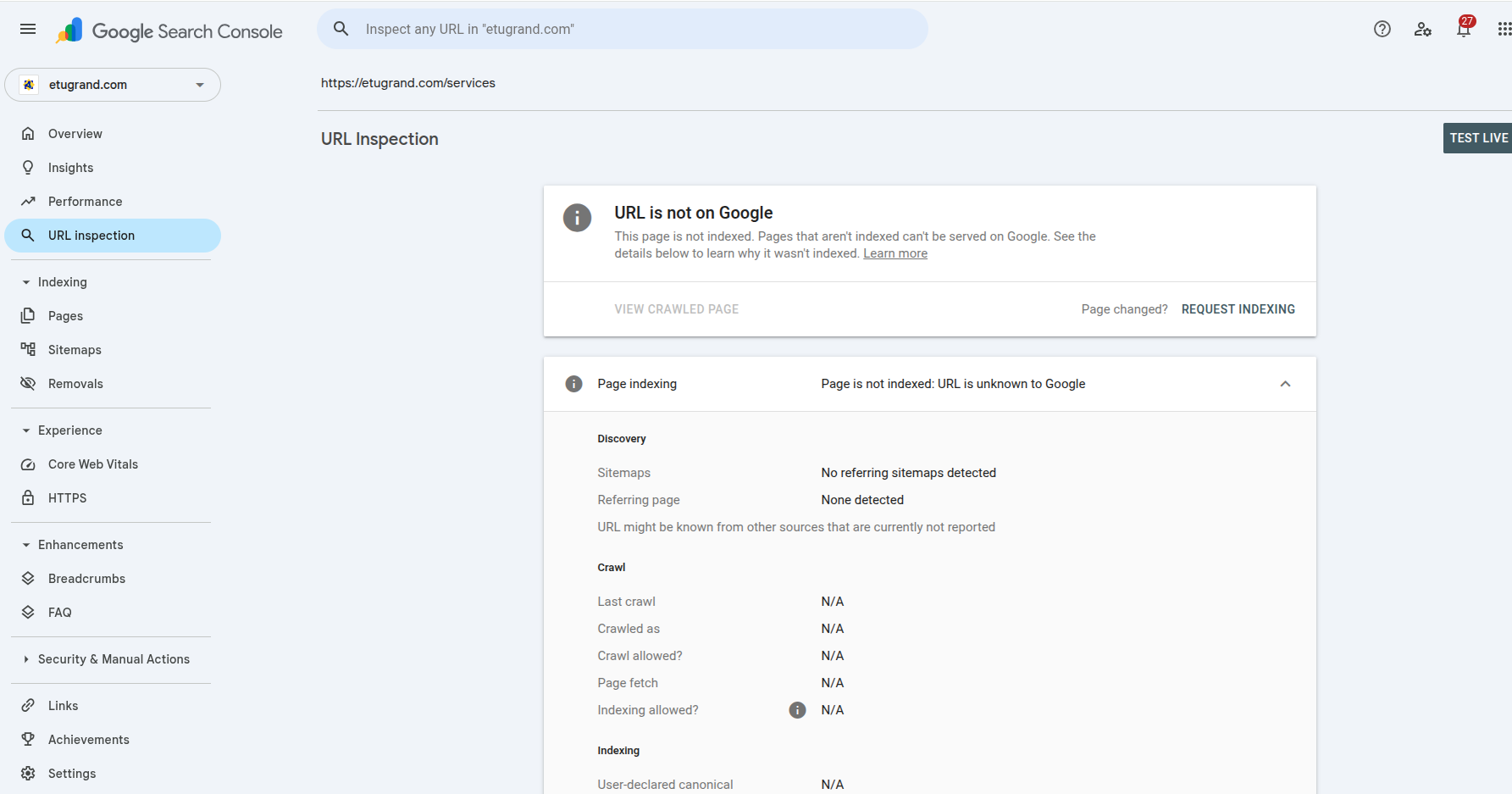Image resolution: width=1512 pixels, height=794 pixels.
Task: Follow the Learn more link
Action: [x=894, y=253]
